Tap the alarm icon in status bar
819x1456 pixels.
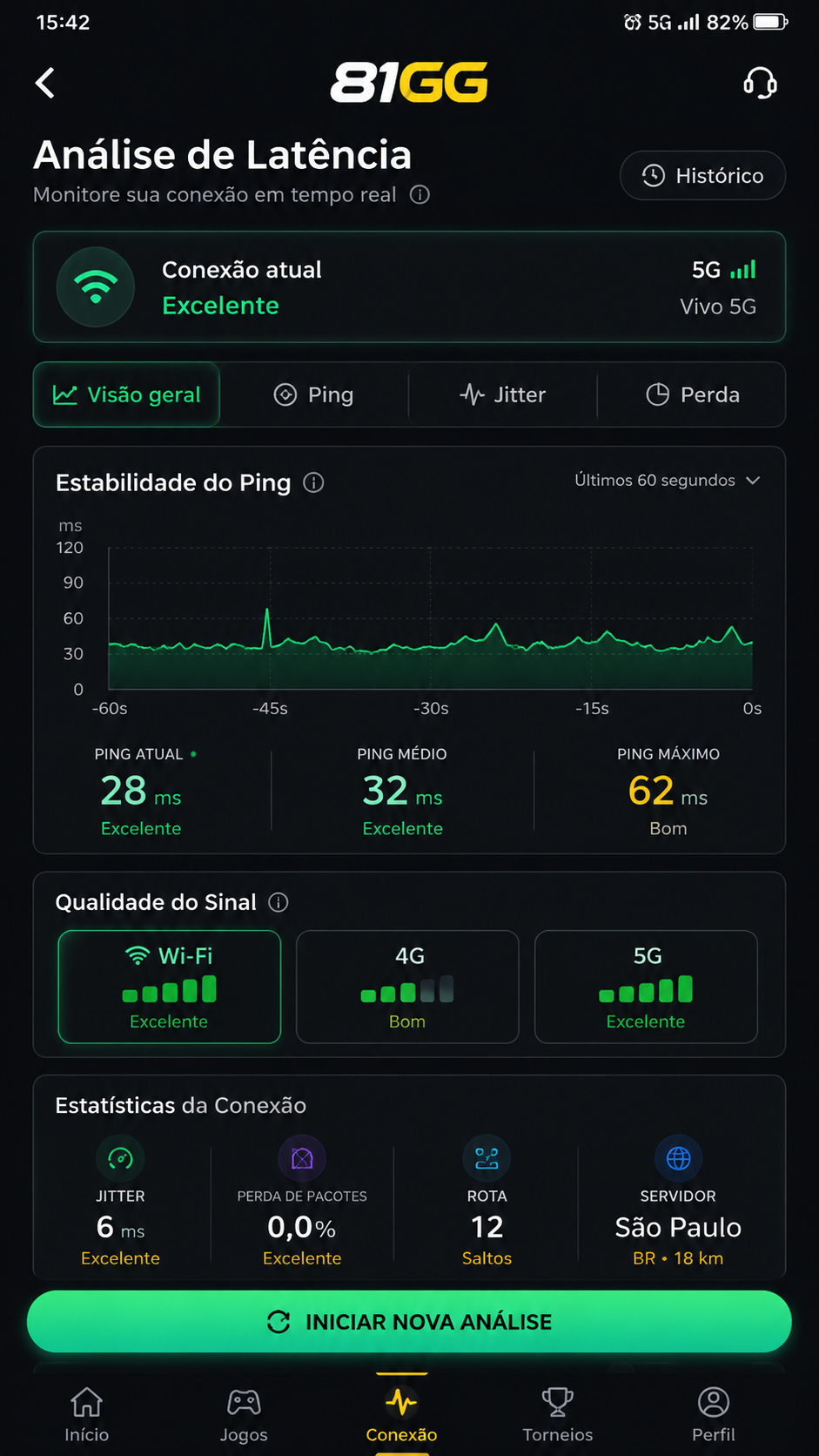point(633,22)
